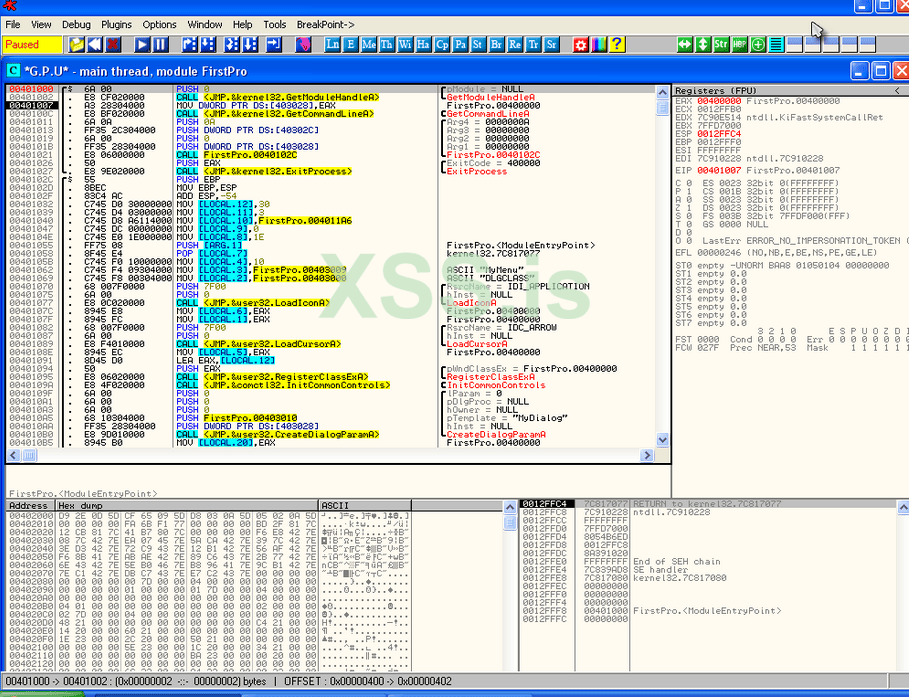This screenshot has width=909, height=697.
Task: Click the yellow question mark help icon
Action: click(x=617, y=45)
